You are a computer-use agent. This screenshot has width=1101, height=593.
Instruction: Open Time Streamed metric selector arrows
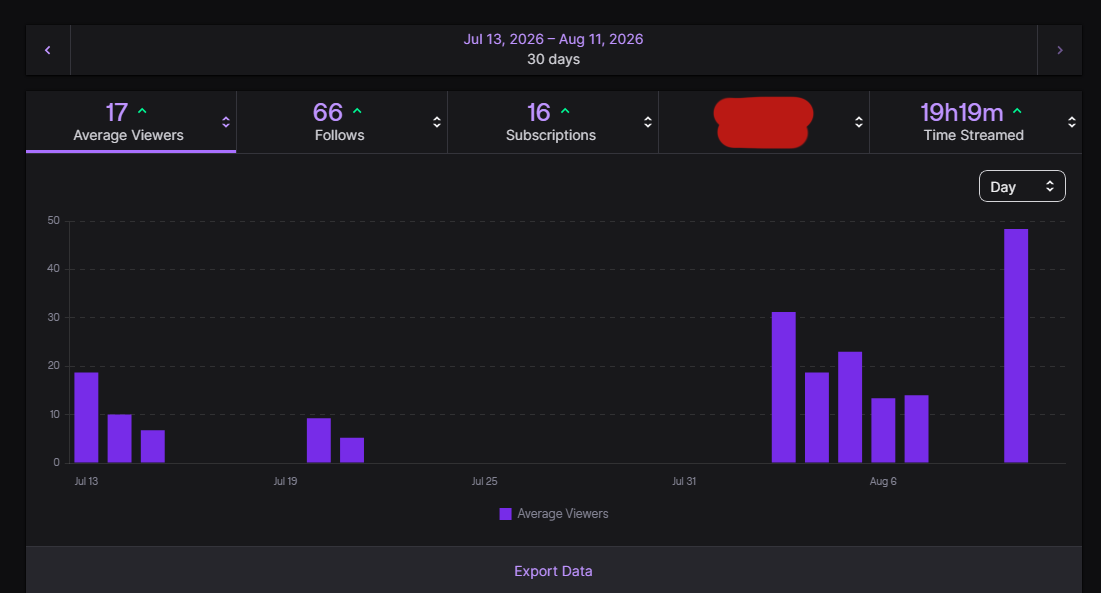[1072, 122]
